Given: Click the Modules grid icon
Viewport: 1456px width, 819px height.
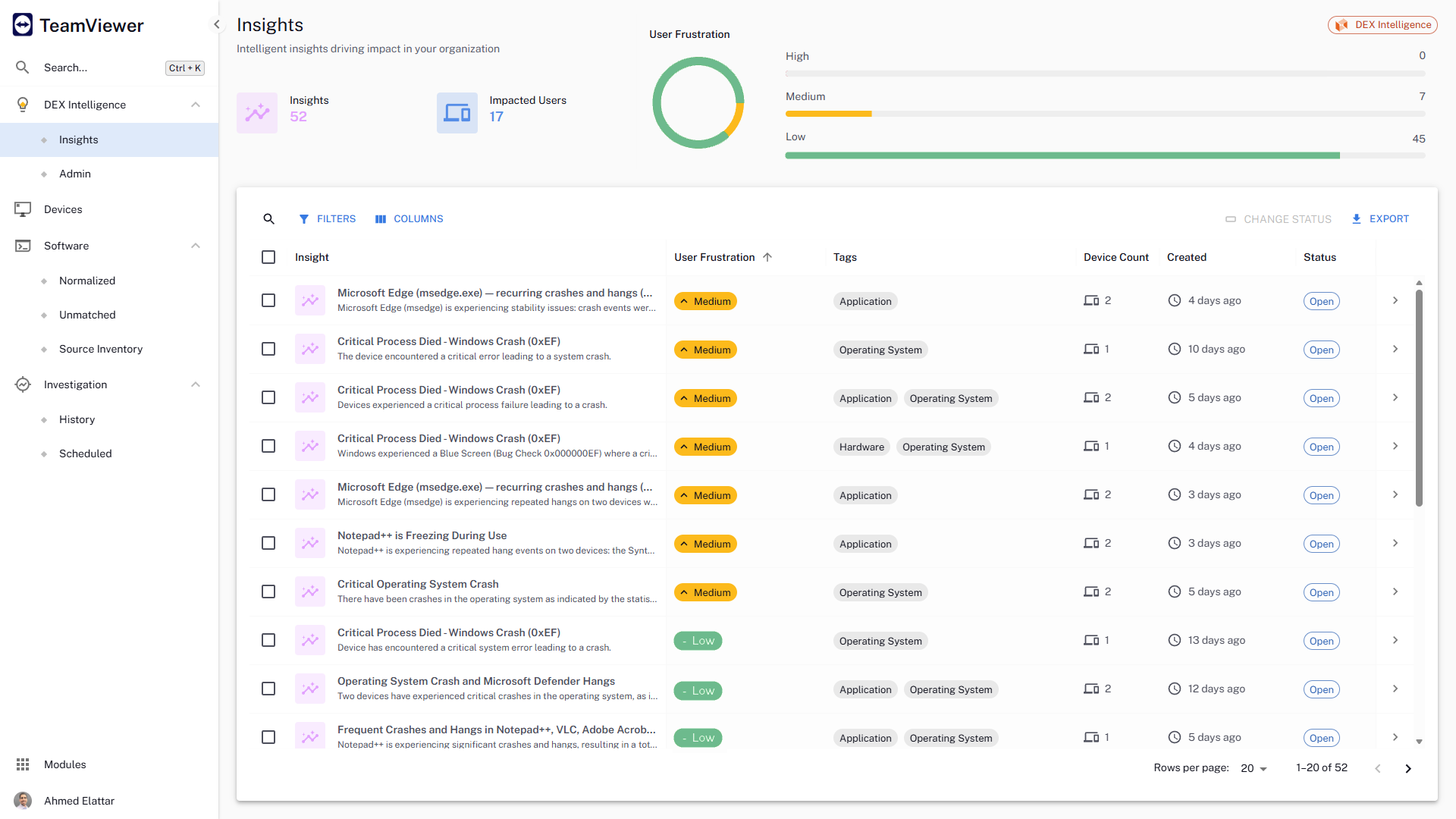Looking at the screenshot, I should [x=23, y=764].
